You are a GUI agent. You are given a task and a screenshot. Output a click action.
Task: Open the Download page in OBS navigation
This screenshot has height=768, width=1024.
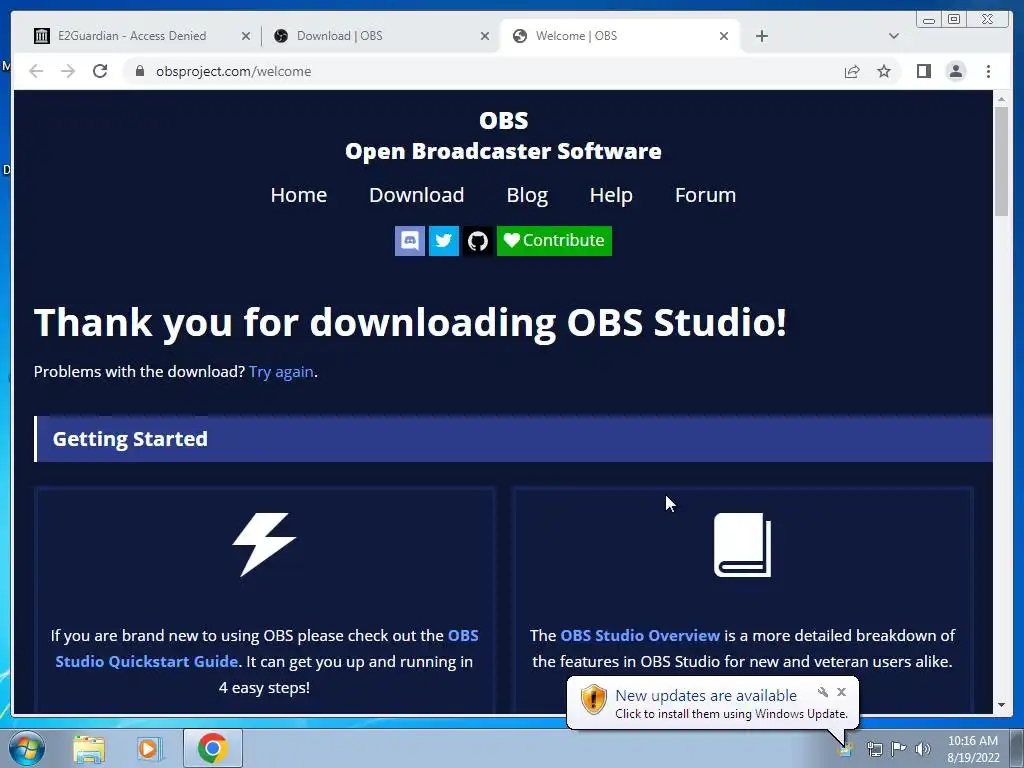tap(417, 195)
